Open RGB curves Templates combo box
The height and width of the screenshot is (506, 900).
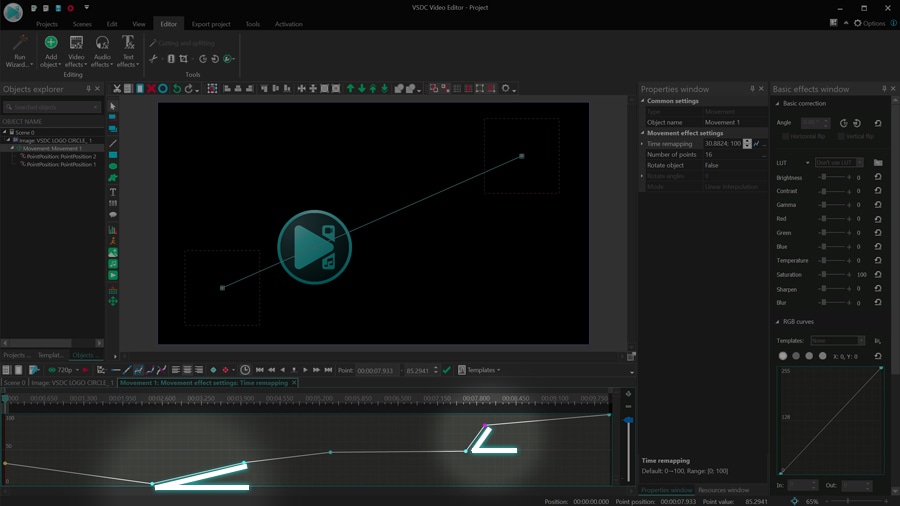(x=837, y=340)
